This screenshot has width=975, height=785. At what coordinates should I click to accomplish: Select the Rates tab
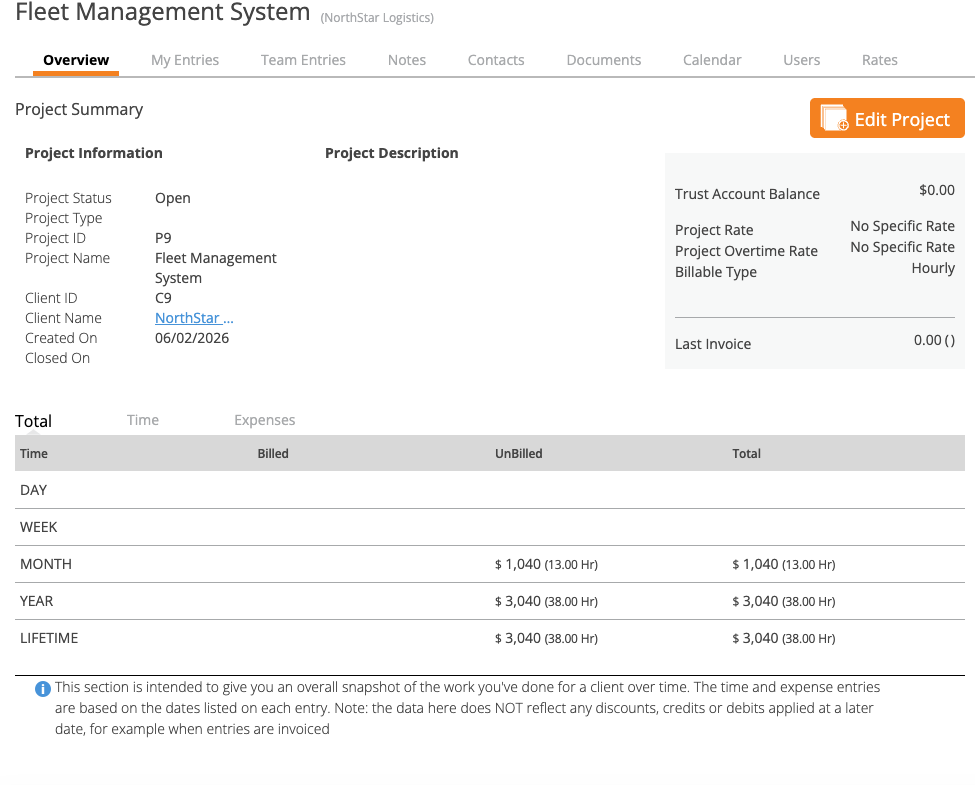(x=879, y=60)
